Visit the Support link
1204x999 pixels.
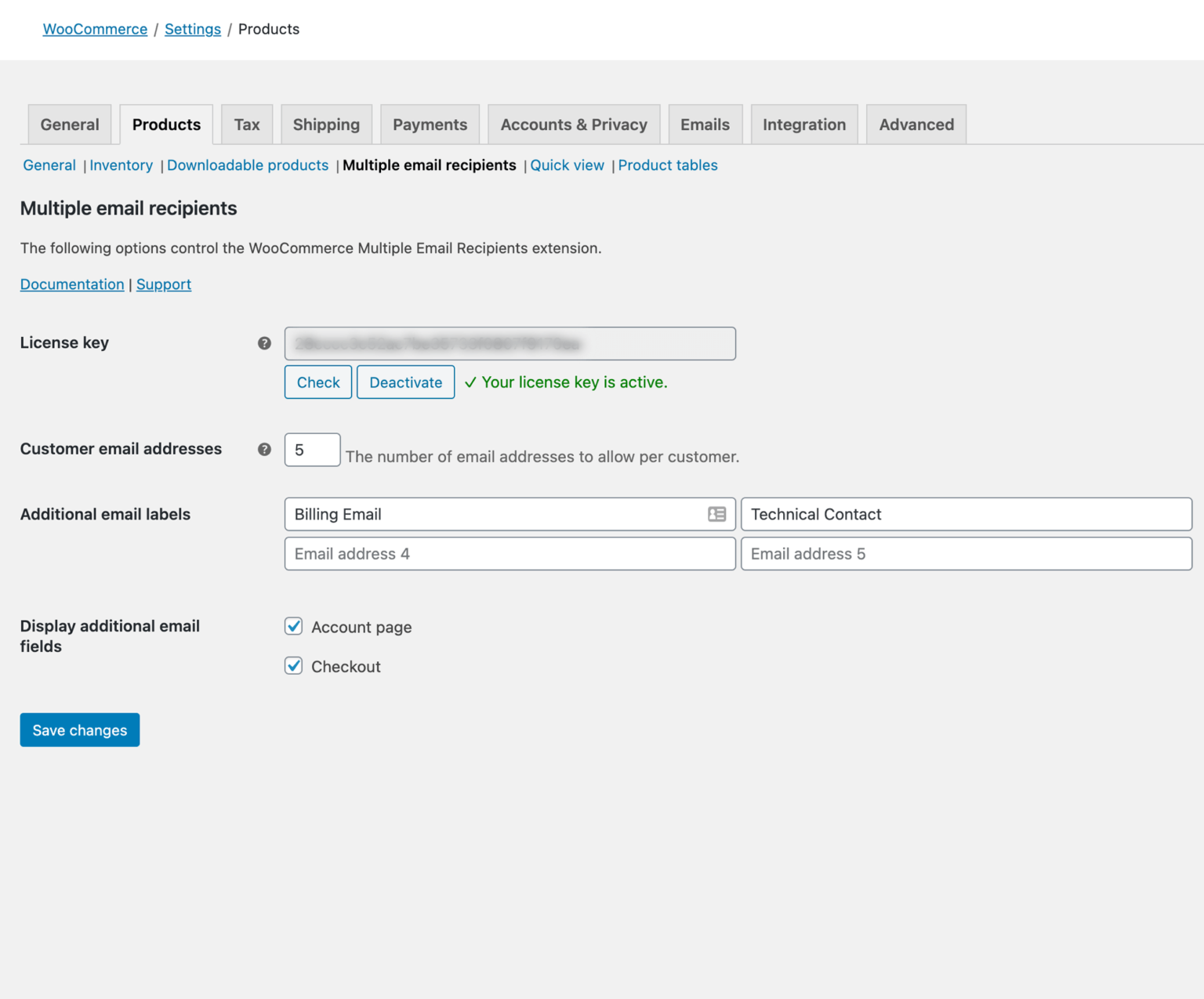(164, 284)
